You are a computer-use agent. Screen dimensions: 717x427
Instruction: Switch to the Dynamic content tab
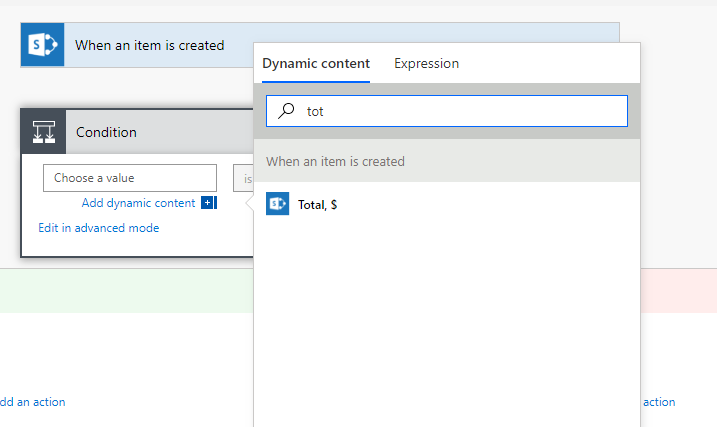coord(316,64)
